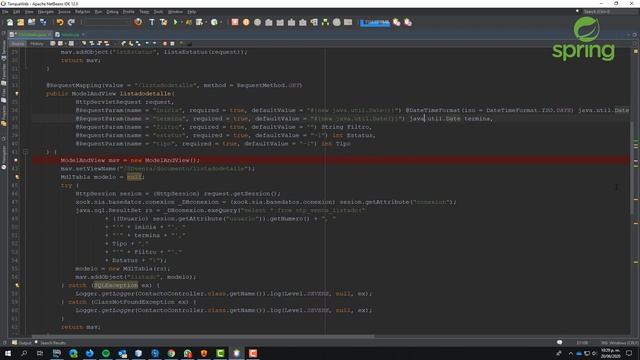Viewport: 640px width, 360px height.
Task: Open the dropdown arrow next to Profile Project
Action: point(221,22)
